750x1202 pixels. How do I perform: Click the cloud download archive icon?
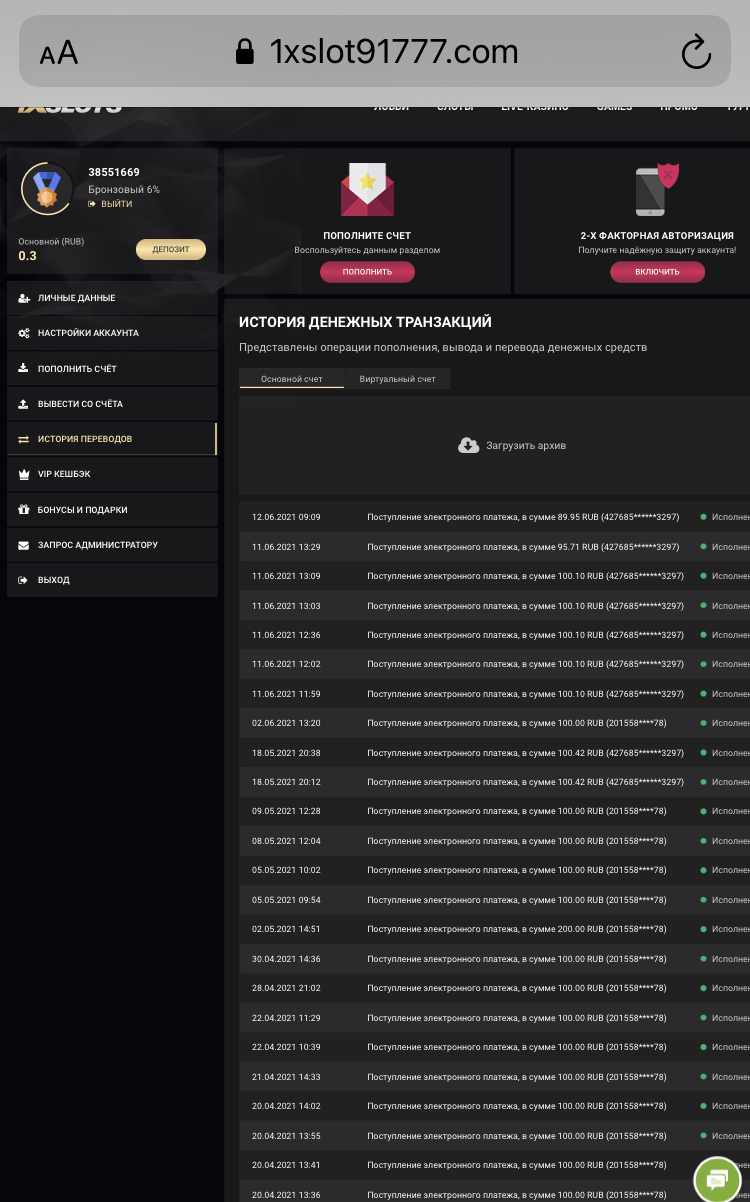(468, 445)
